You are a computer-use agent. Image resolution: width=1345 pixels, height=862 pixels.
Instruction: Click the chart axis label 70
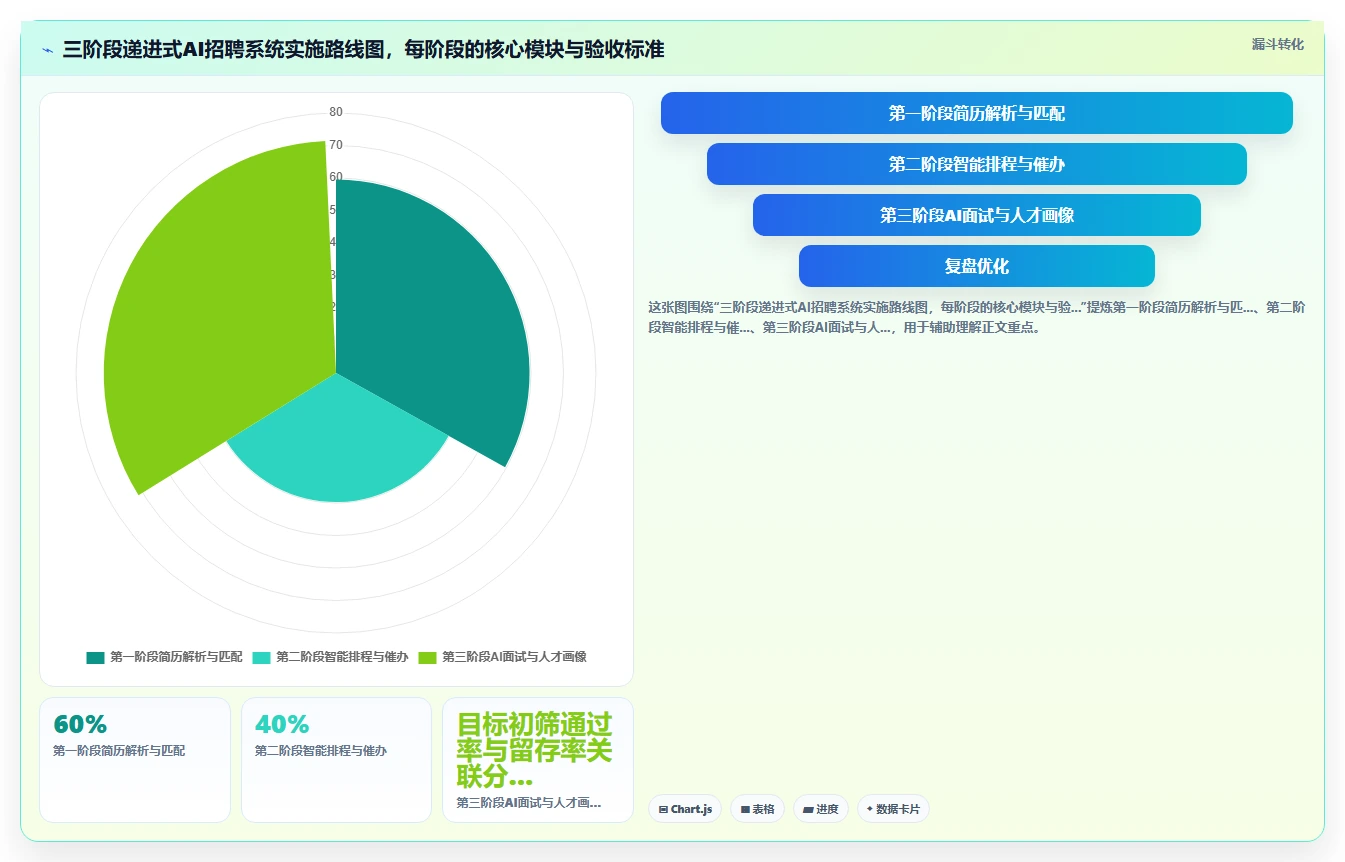pyautogui.click(x=336, y=145)
